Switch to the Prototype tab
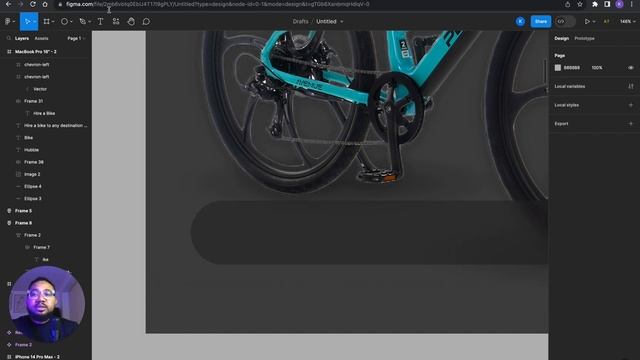The height and width of the screenshot is (360, 640). tap(584, 38)
